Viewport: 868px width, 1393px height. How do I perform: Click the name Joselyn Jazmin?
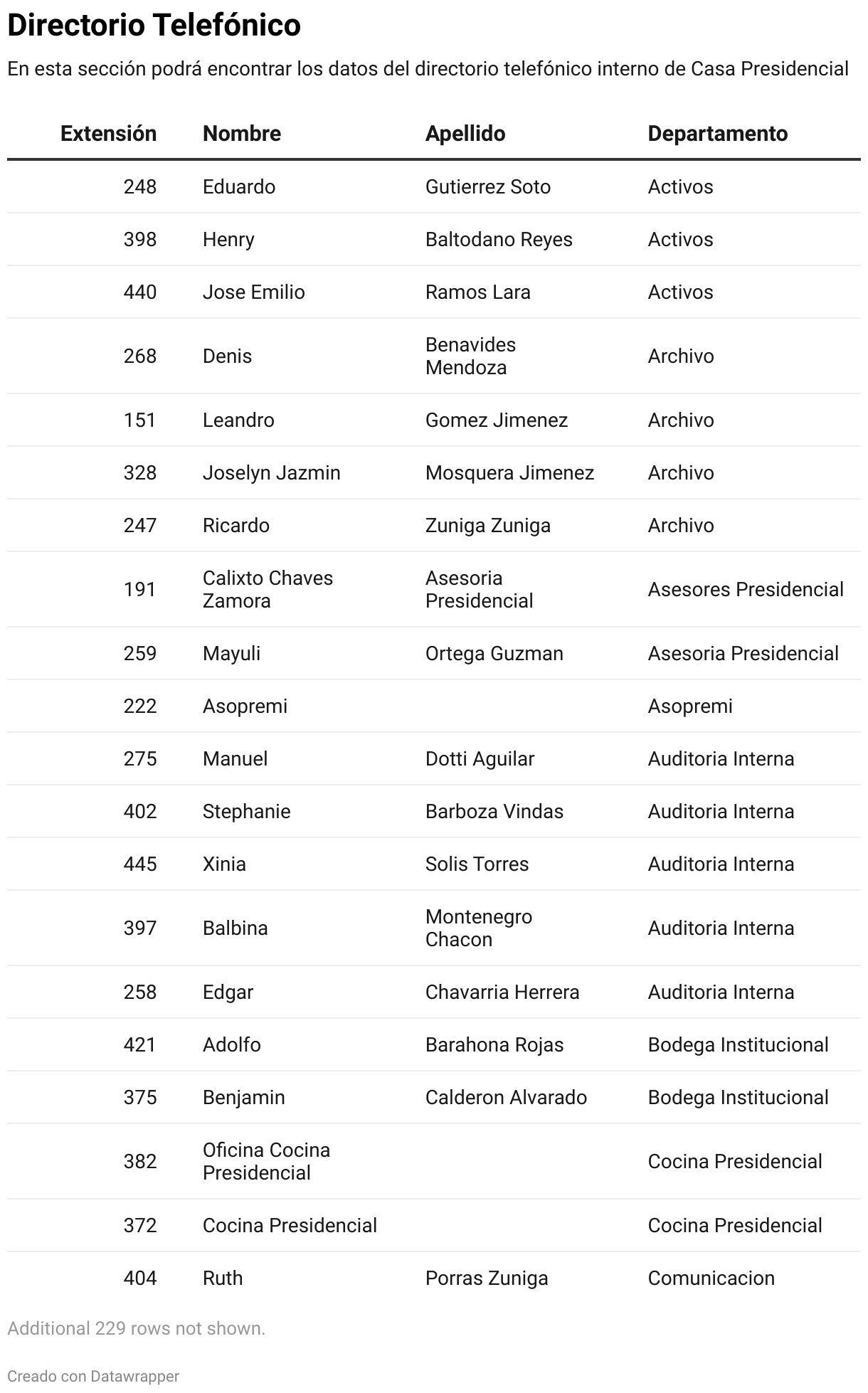tap(271, 473)
